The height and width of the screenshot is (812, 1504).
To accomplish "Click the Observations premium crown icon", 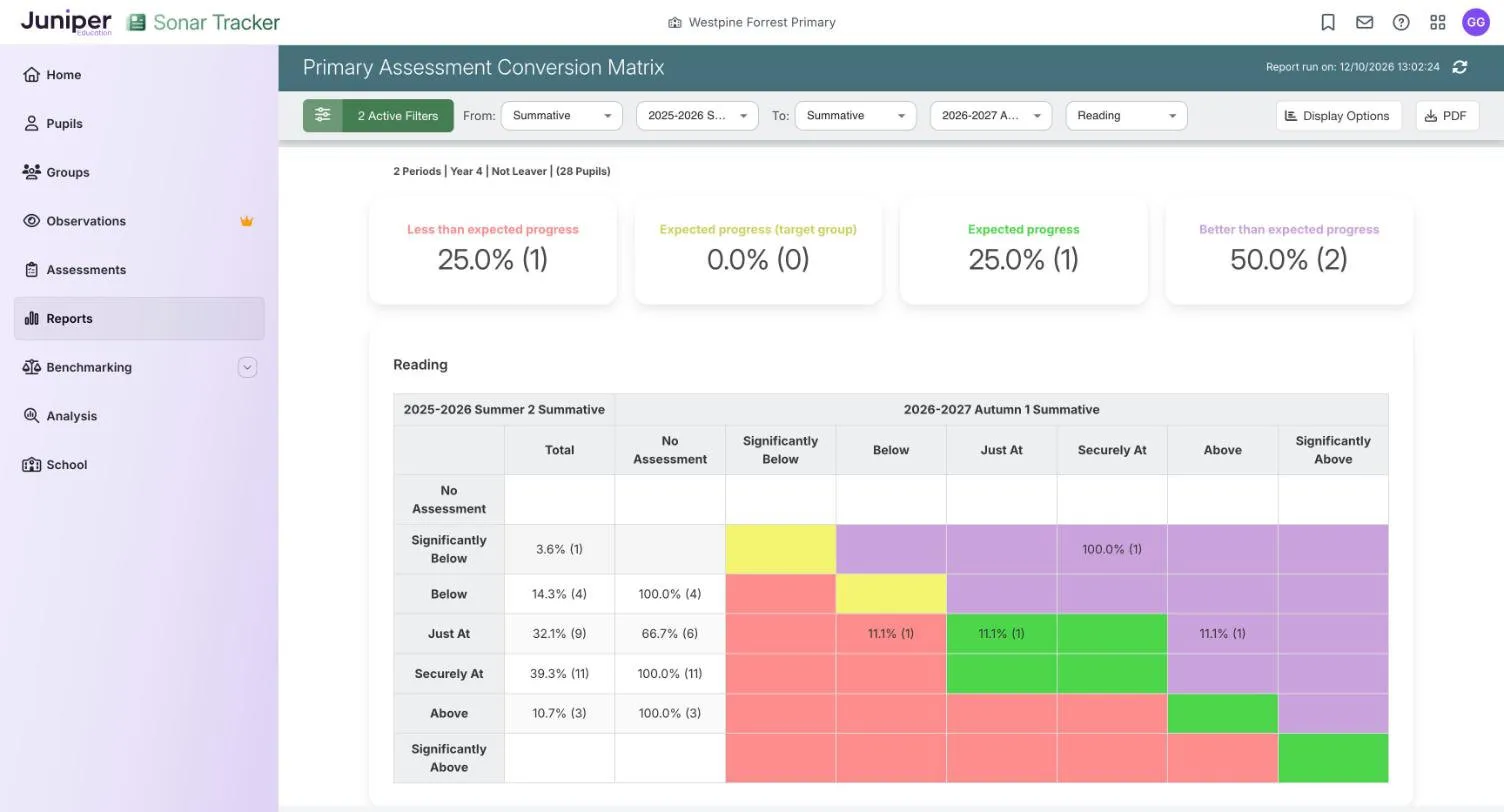I will pyautogui.click(x=246, y=221).
